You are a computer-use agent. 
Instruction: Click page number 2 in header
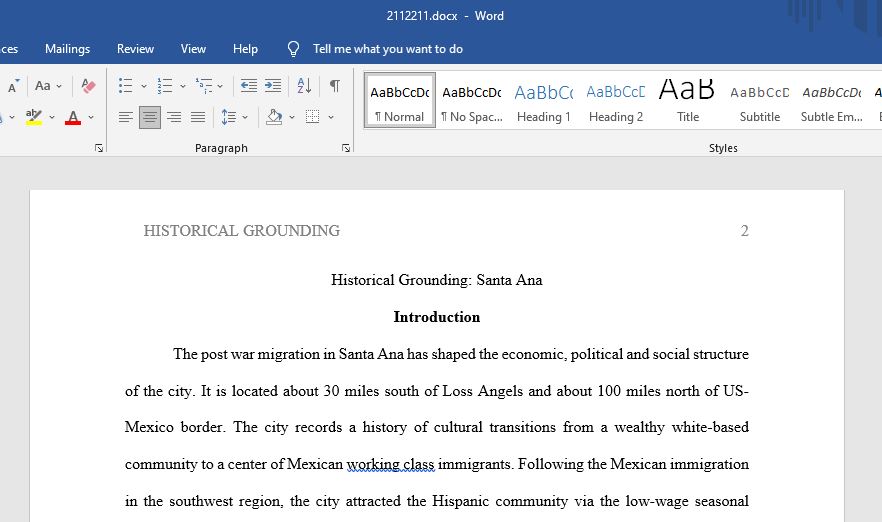pos(744,231)
